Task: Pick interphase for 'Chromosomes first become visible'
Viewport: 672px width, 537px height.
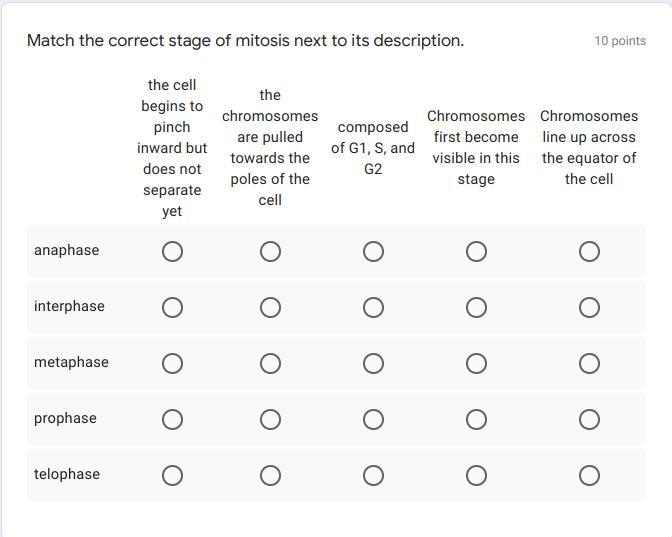Action: [x=476, y=307]
